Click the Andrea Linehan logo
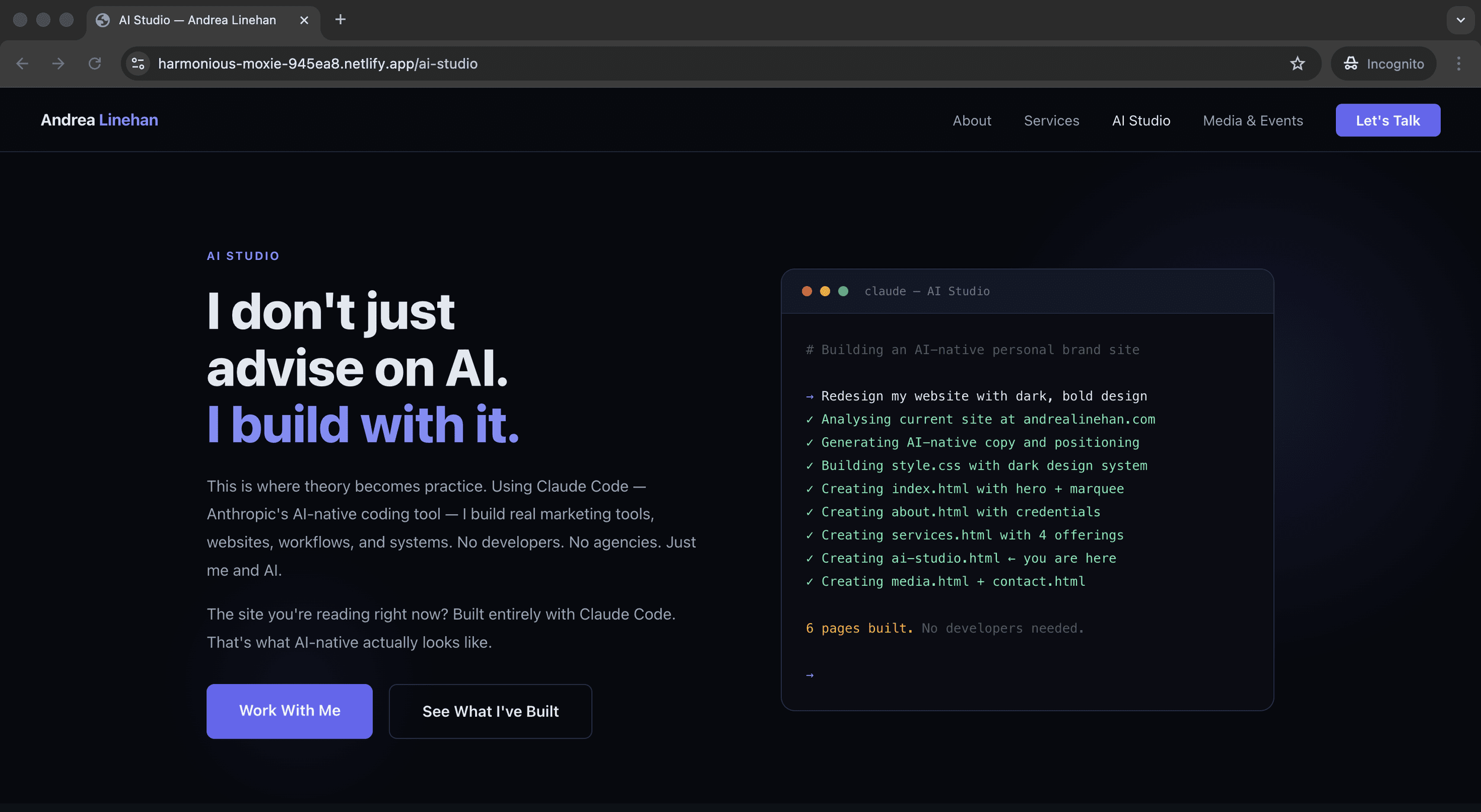 pos(98,120)
